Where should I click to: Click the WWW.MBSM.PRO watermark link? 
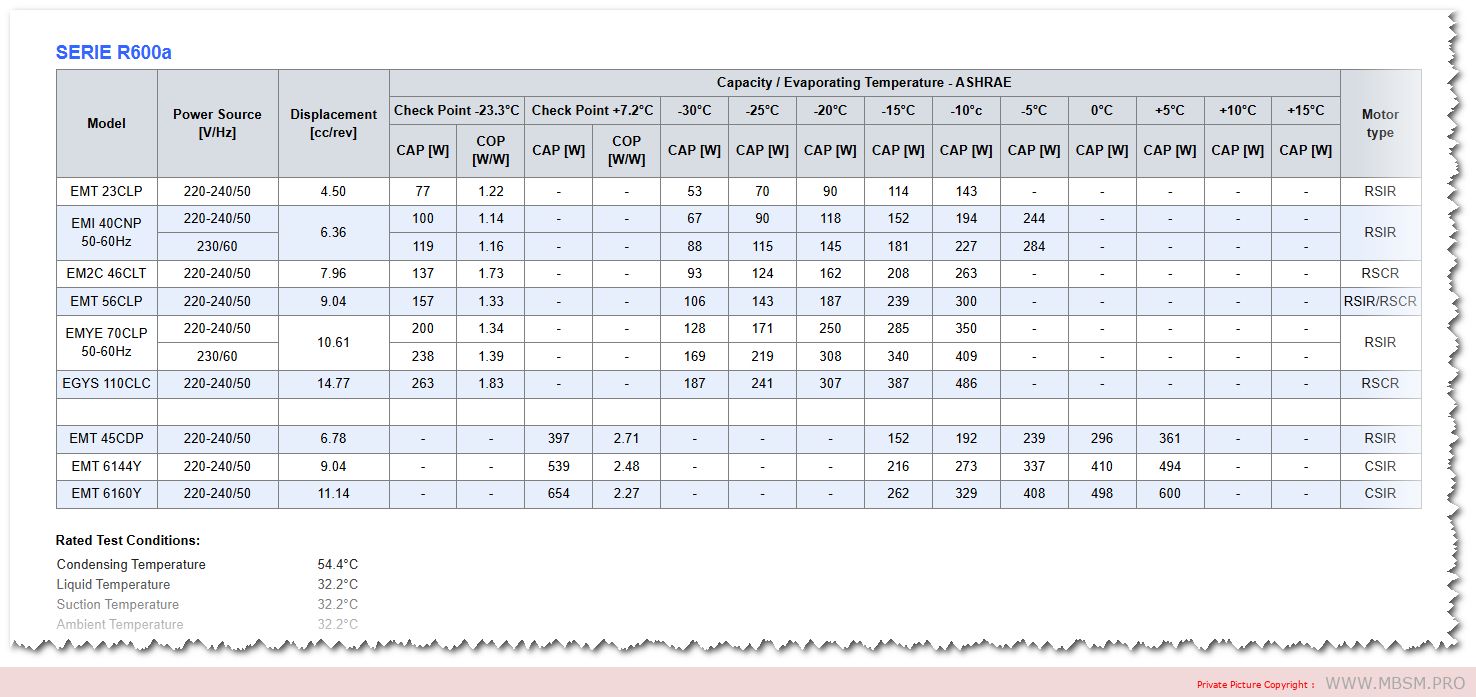click(x=1394, y=683)
